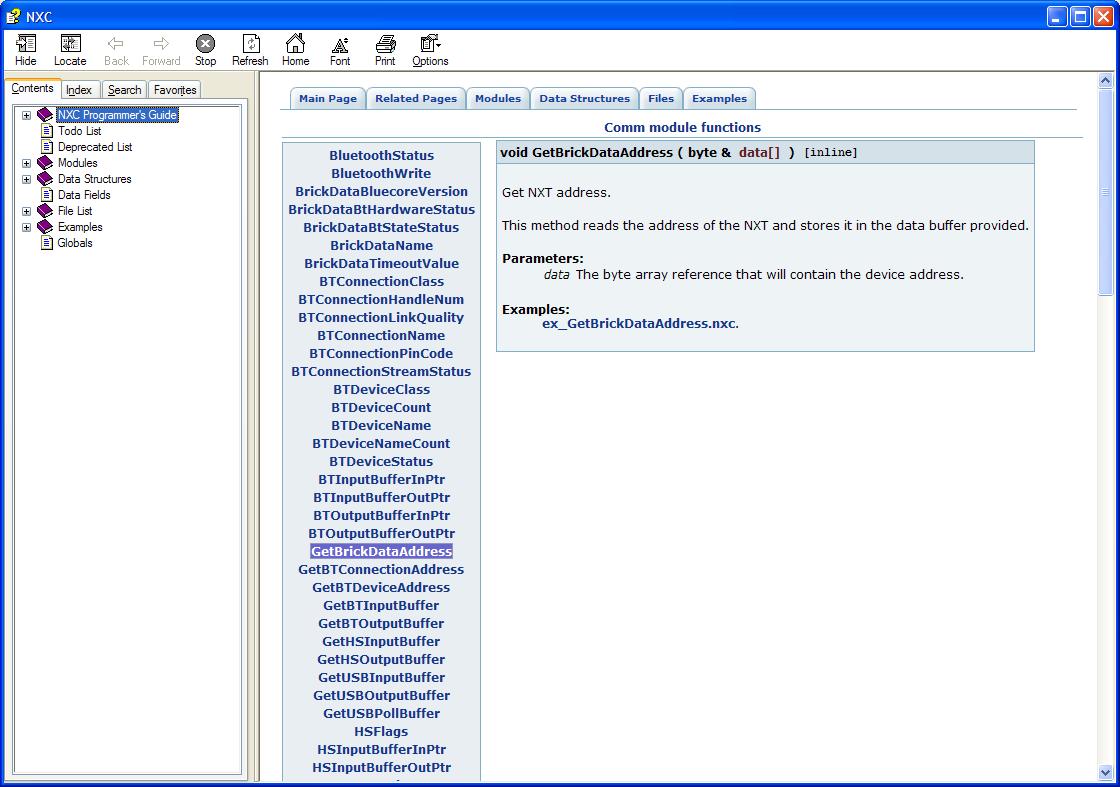Open the BluetoothStatus function link
The width and height of the screenshot is (1120, 787).
point(381,156)
